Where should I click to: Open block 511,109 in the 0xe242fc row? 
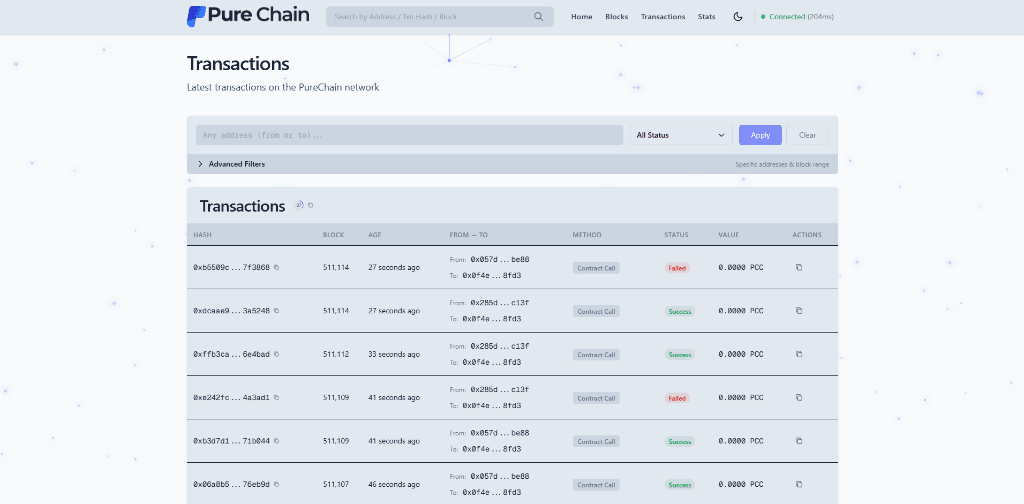tap(336, 398)
